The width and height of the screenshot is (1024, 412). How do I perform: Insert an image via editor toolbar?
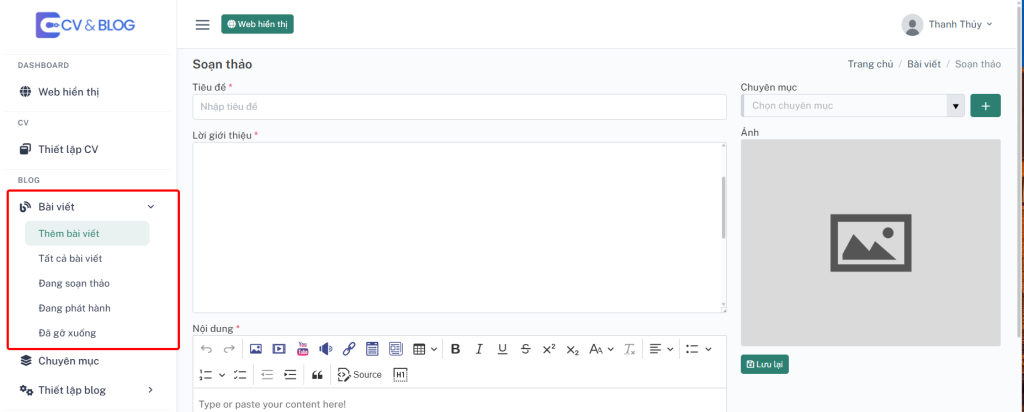coord(256,349)
